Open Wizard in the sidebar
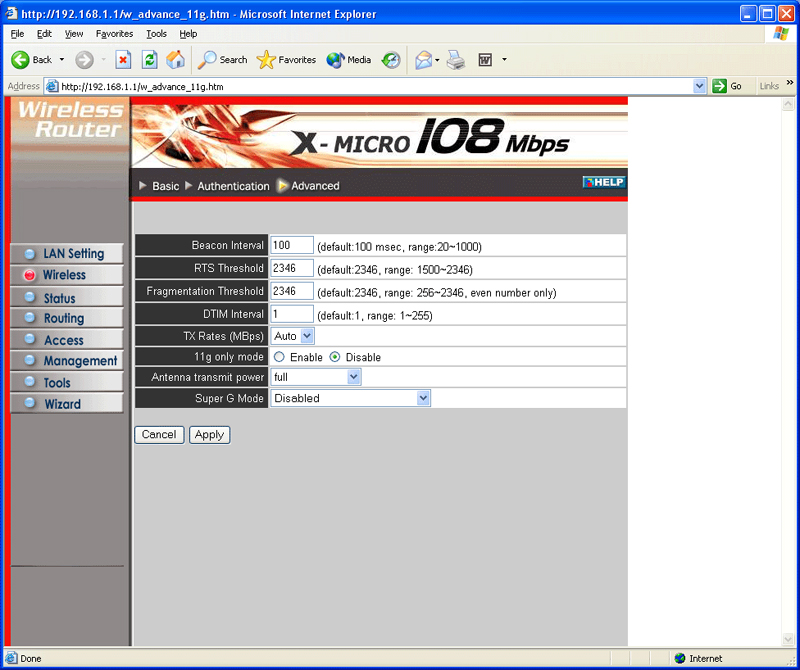 point(67,404)
